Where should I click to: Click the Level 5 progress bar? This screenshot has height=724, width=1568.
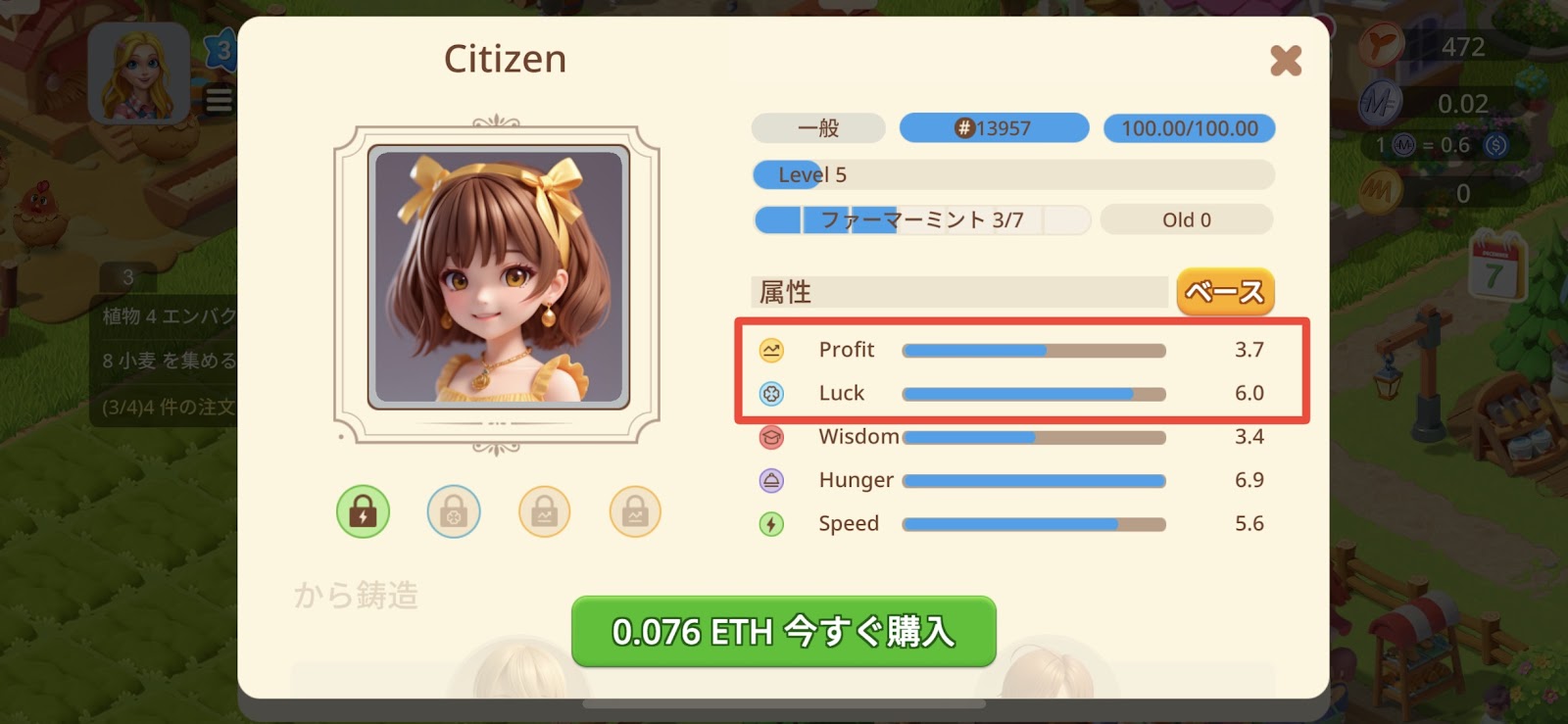(x=1013, y=175)
